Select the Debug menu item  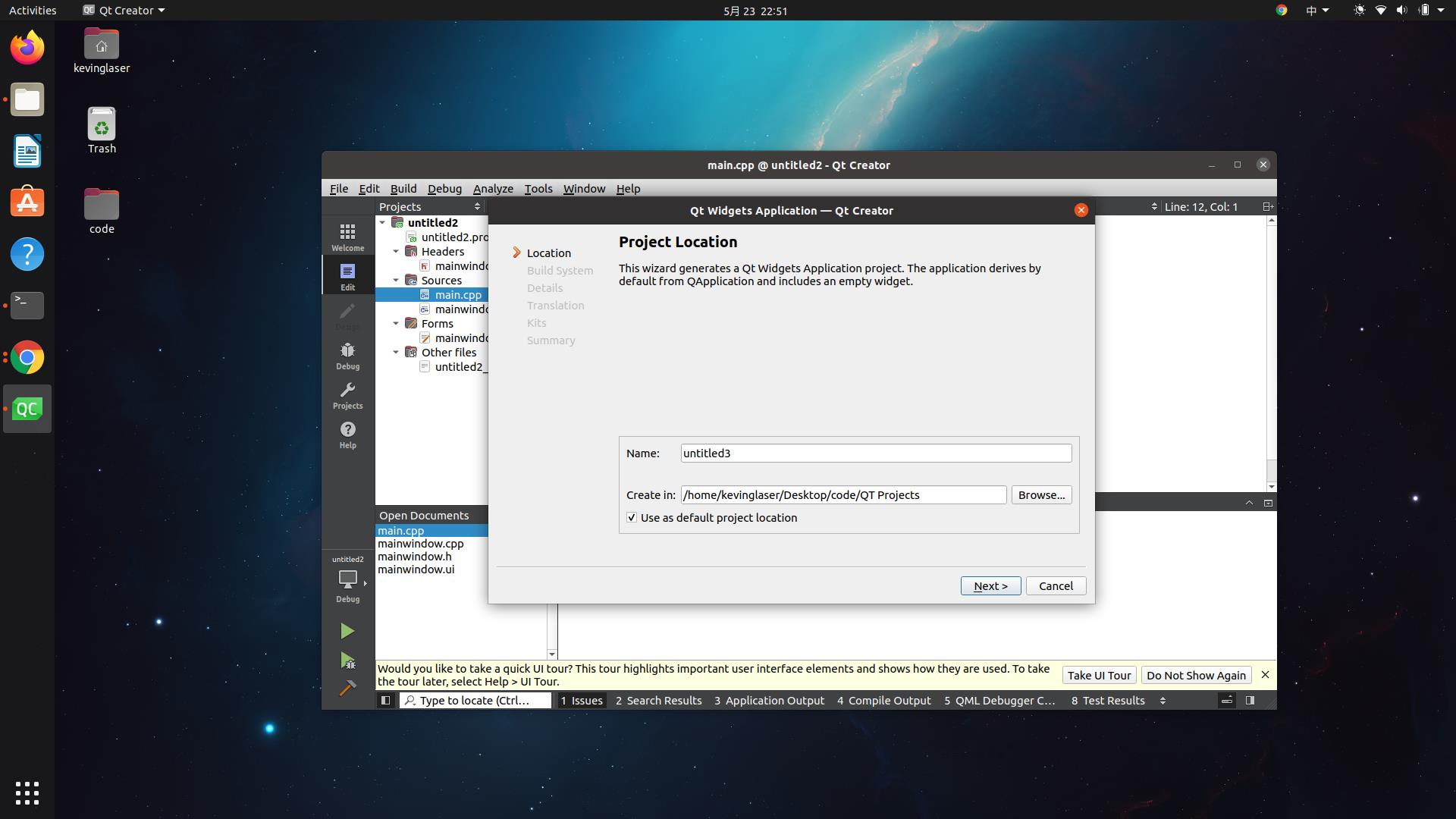coord(444,188)
